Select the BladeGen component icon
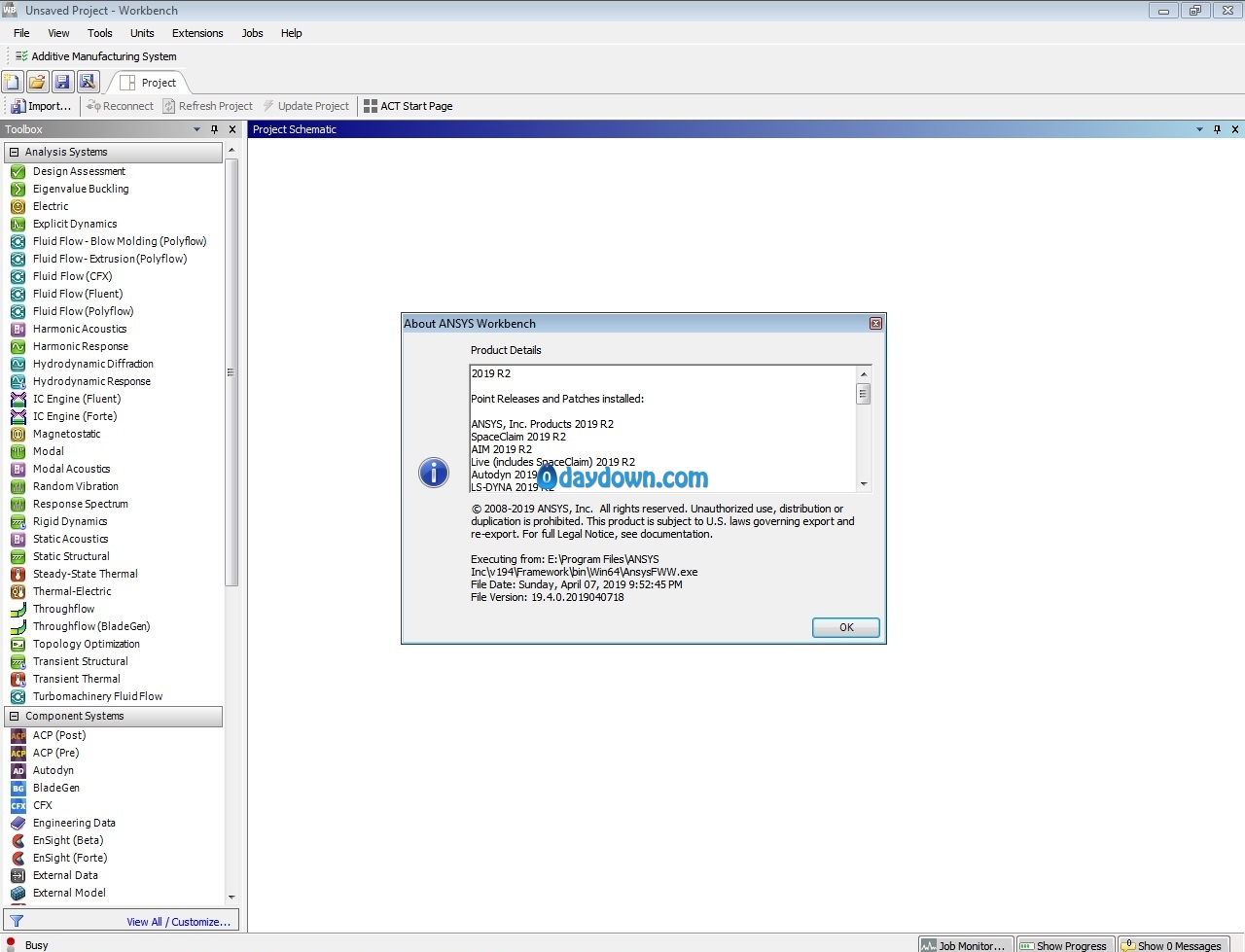Viewport: 1245px width, 952px height. [18, 788]
